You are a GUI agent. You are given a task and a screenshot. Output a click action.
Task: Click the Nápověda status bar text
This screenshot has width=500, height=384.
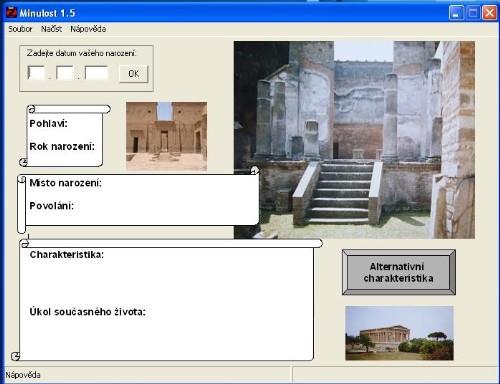tap(23, 375)
